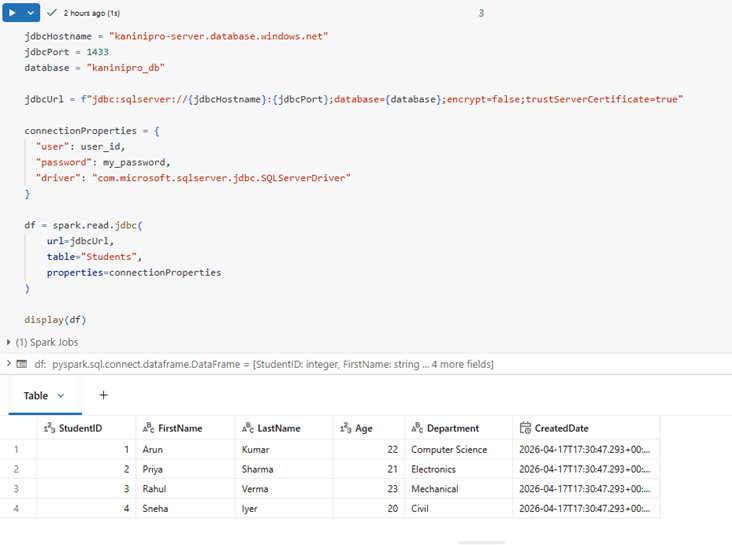The image size is (732, 545).
Task: Click the StudentID integer type icon
Action: 48,428
